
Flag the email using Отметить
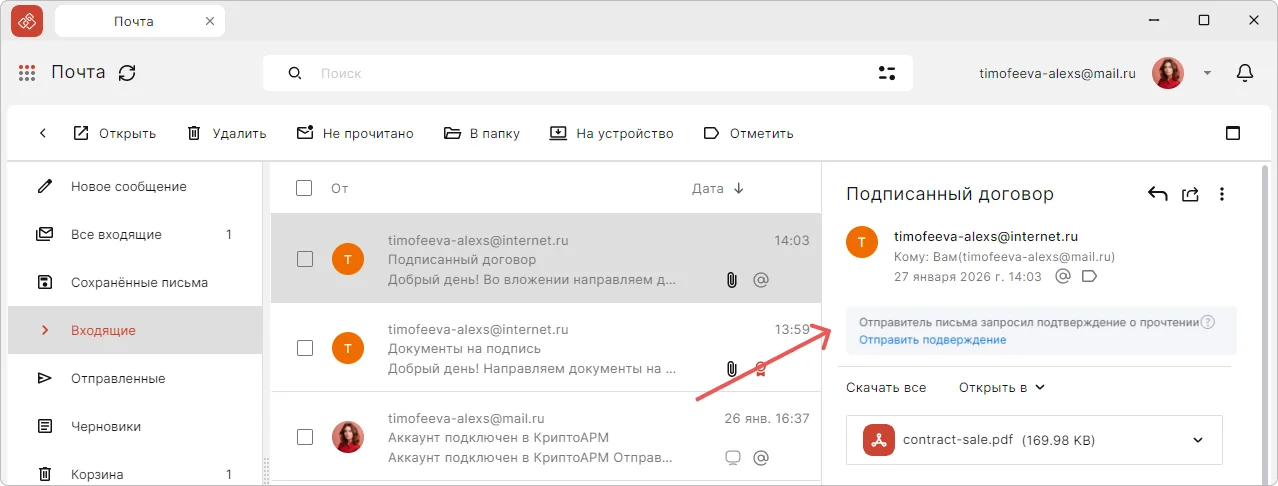(x=749, y=133)
